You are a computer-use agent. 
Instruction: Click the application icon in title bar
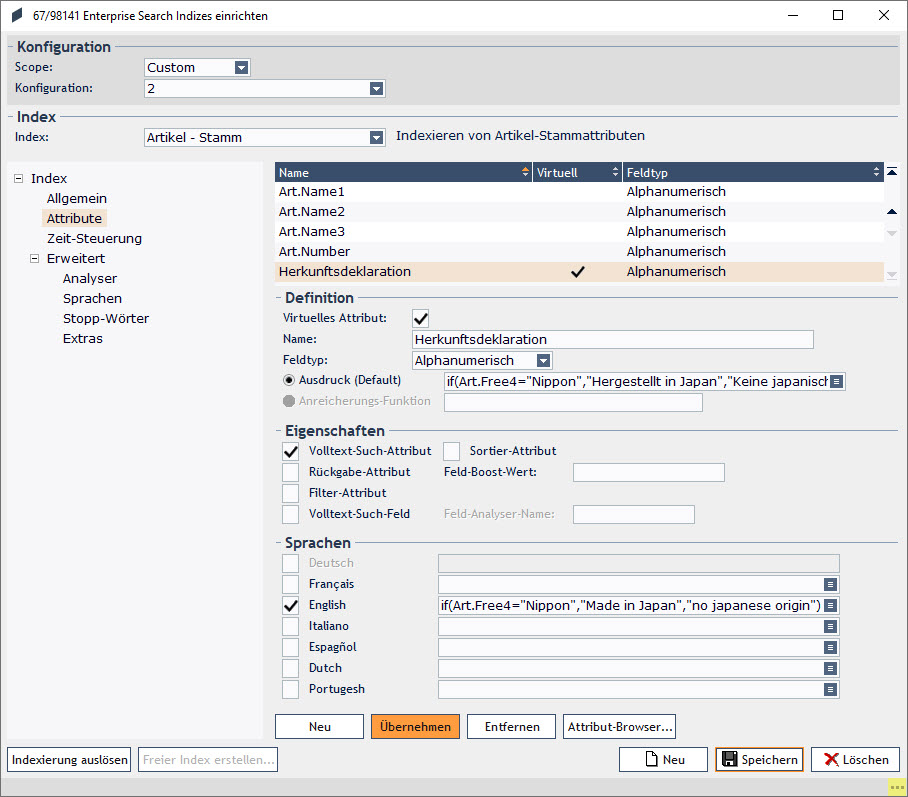click(17, 16)
